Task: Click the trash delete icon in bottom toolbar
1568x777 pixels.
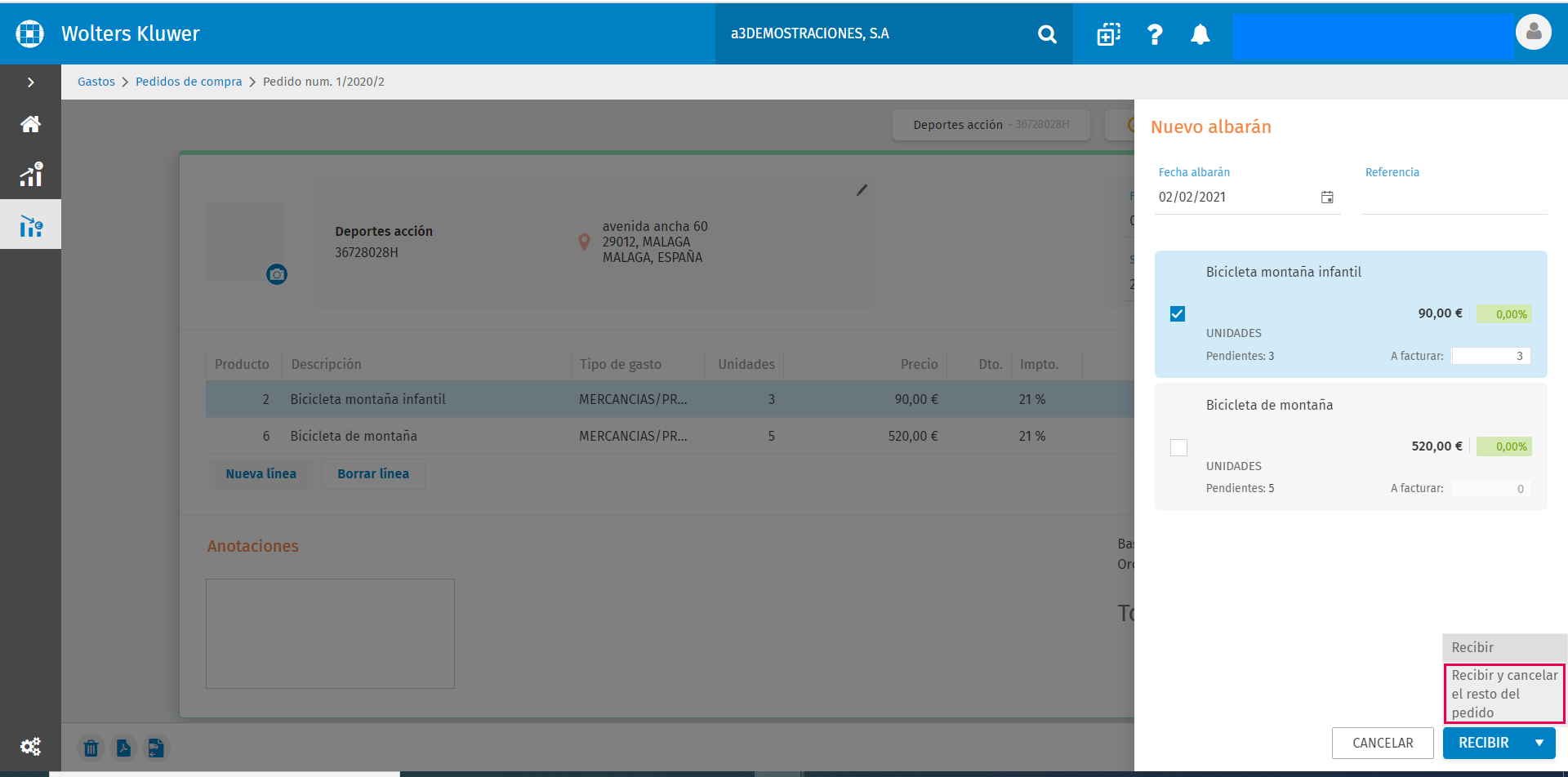Action: click(91, 748)
